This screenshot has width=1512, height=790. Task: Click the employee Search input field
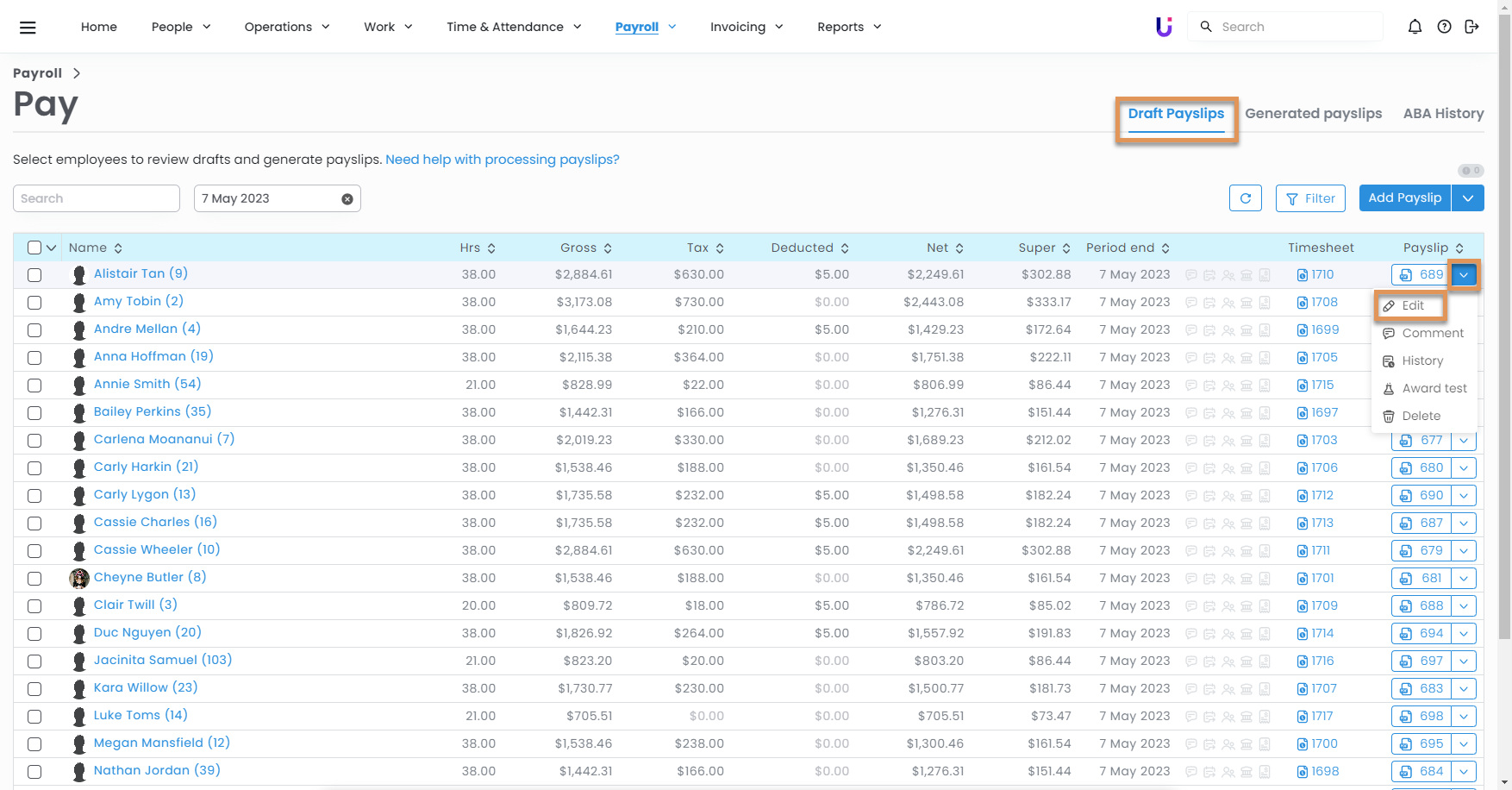[97, 198]
